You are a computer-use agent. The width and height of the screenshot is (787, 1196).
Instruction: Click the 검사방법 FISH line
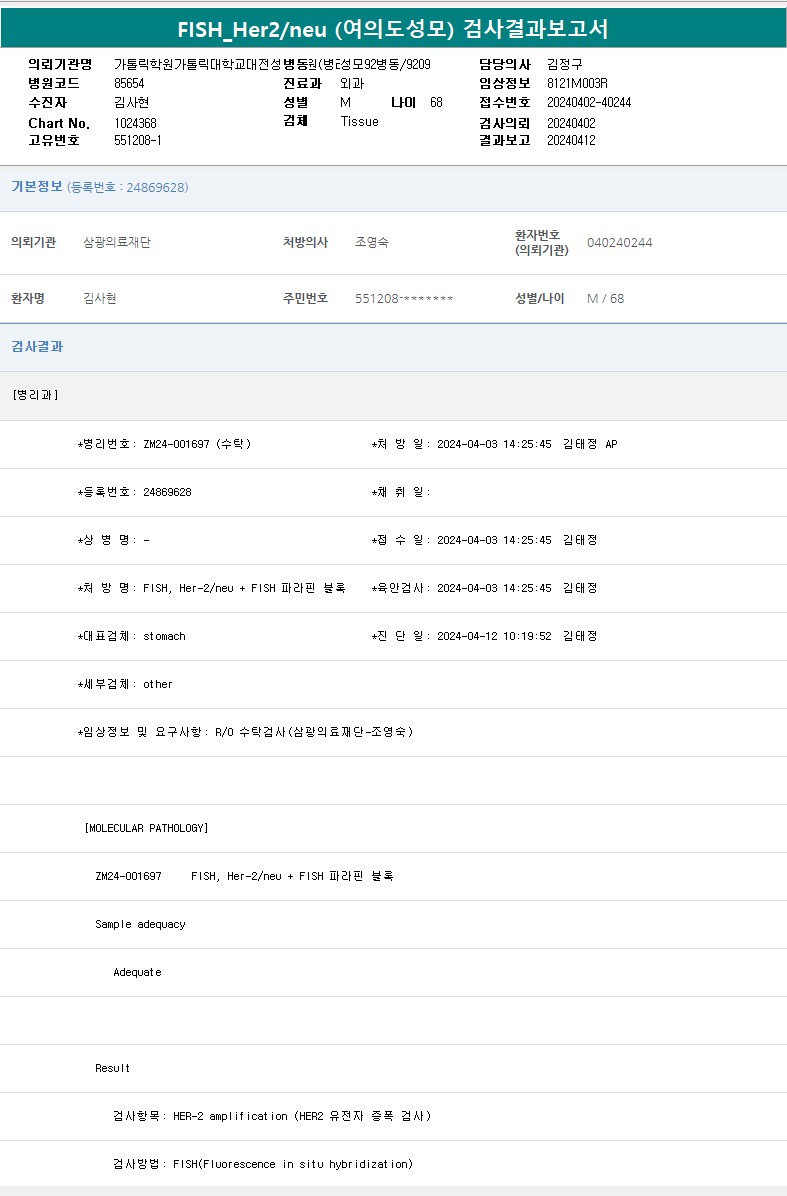click(x=262, y=1164)
